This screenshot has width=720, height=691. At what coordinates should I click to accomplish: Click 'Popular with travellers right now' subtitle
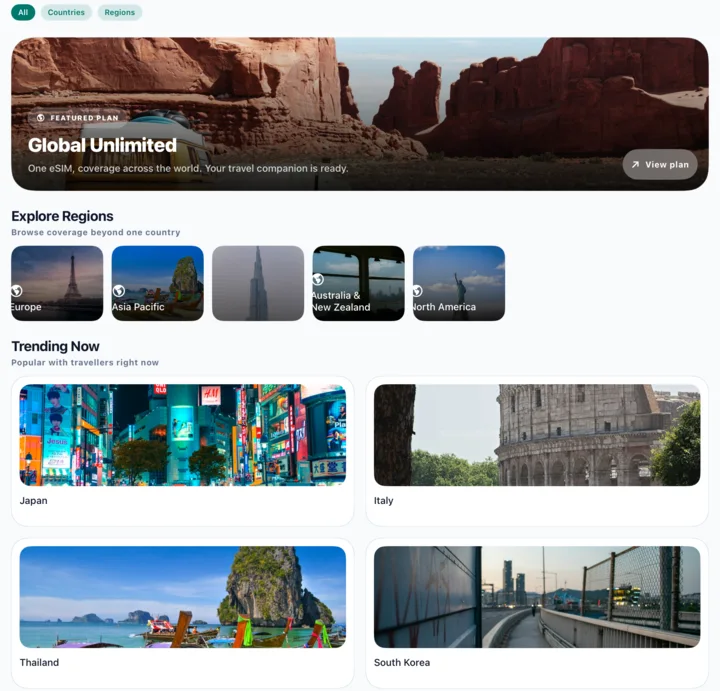(85, 362)
